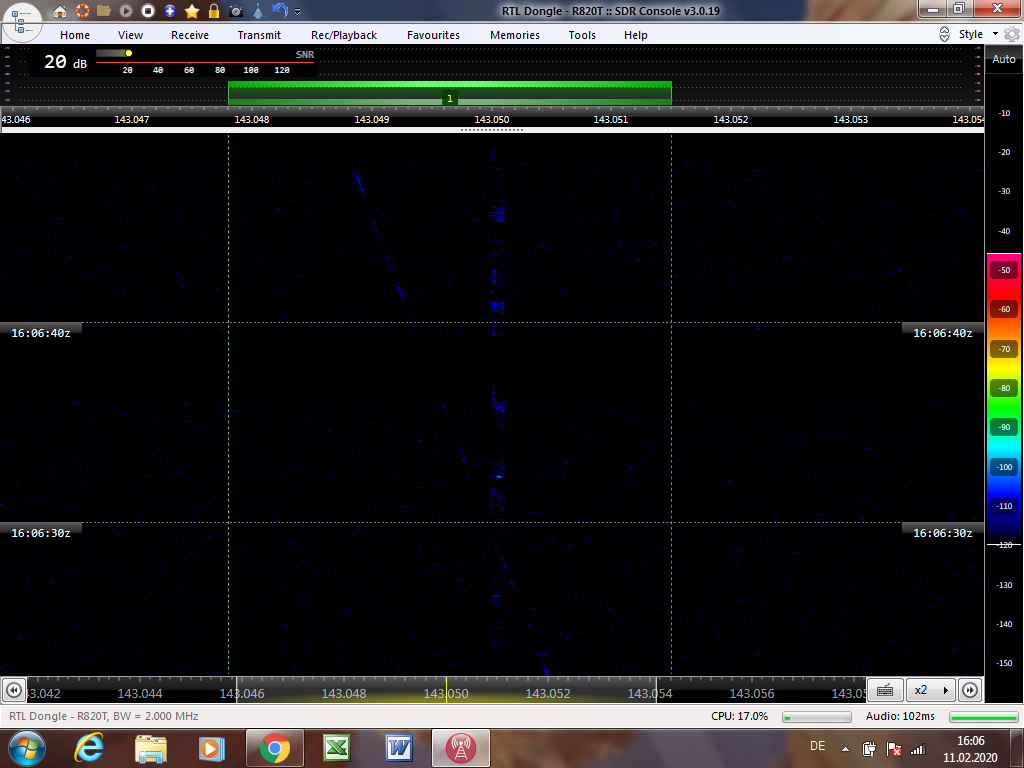Click the -50 level on the colour scale
This screenshot has width=1024, height=768.
[1004, 270]
